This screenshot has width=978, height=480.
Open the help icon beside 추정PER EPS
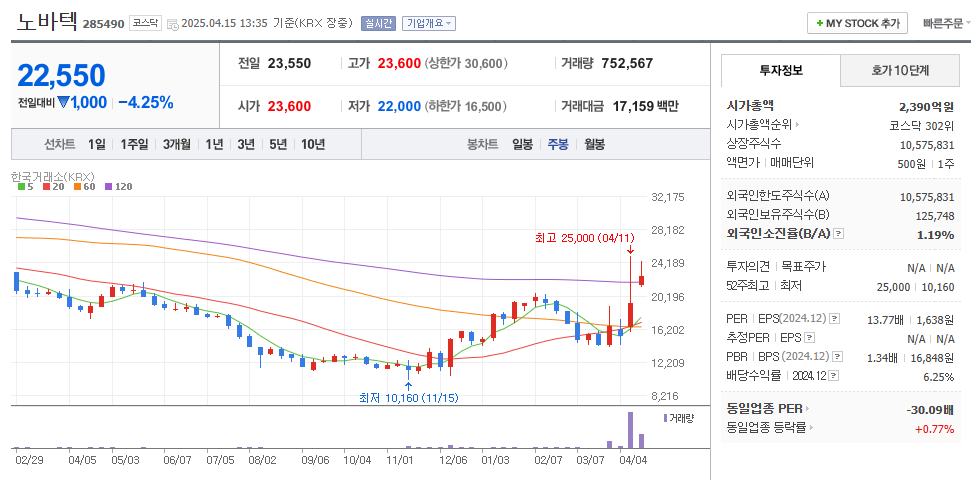810,338
